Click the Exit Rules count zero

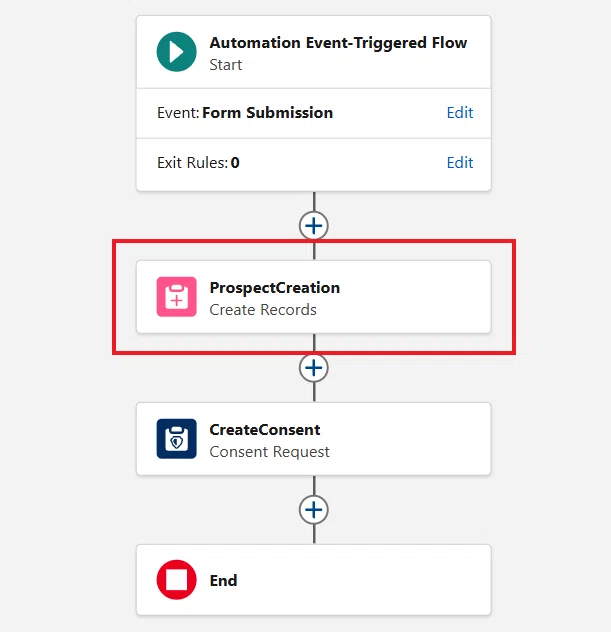pos(235,163)
